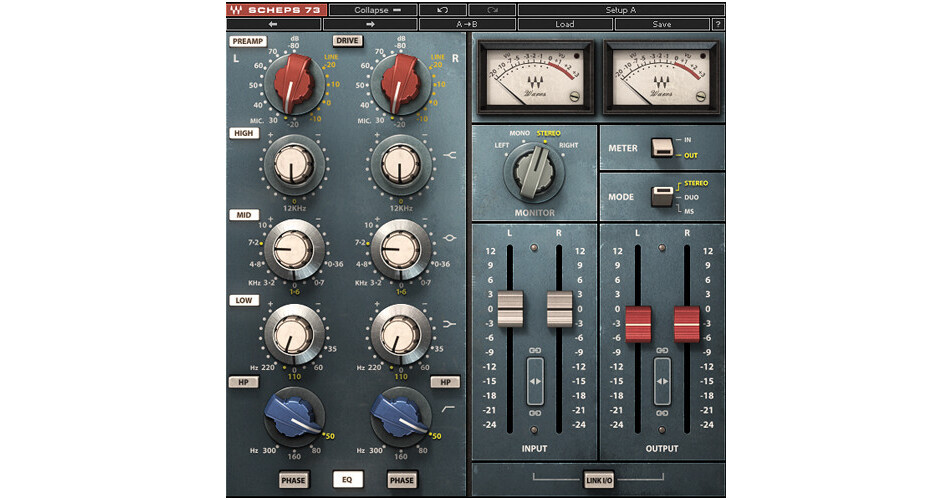The height and width of the screenshot is (500, 952).
Task: Click the left blue high-pass knob
Action: click(x=294, y=417)
